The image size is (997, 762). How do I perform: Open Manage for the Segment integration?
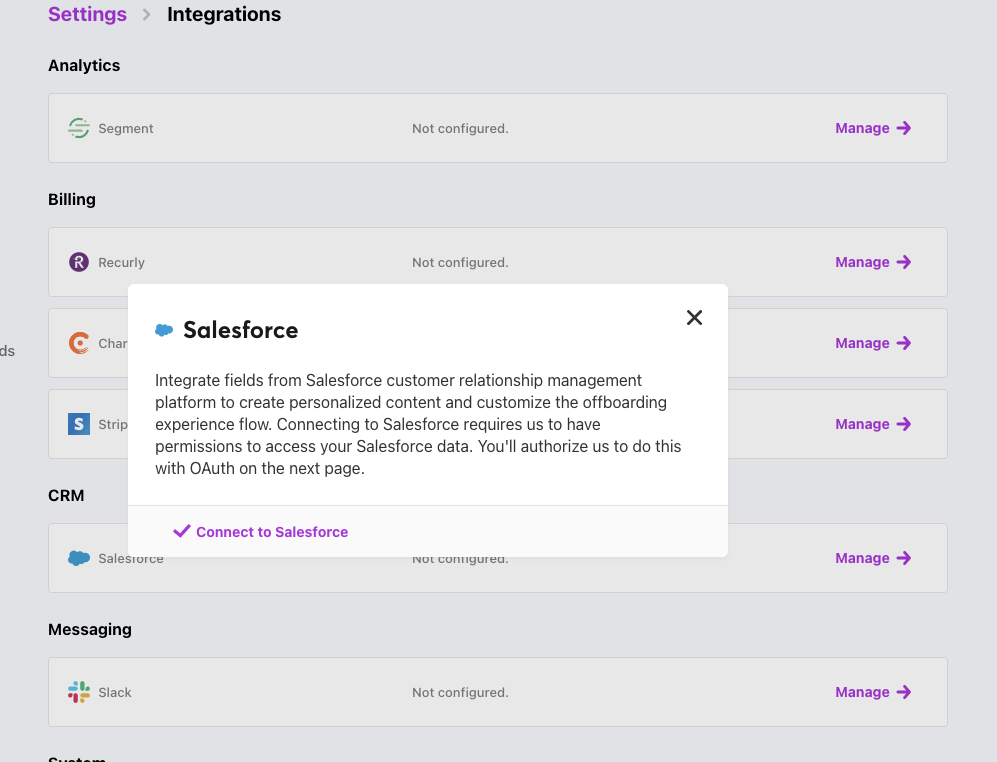coord(862,128)
